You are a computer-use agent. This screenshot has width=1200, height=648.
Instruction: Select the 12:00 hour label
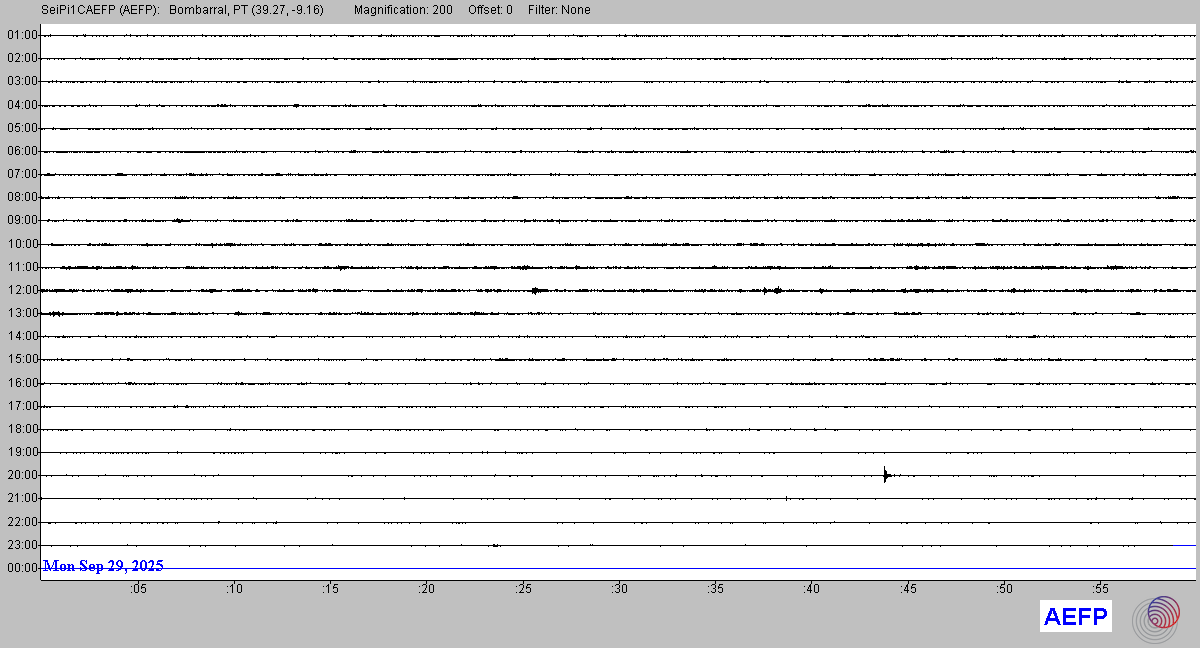click(22, 290)
